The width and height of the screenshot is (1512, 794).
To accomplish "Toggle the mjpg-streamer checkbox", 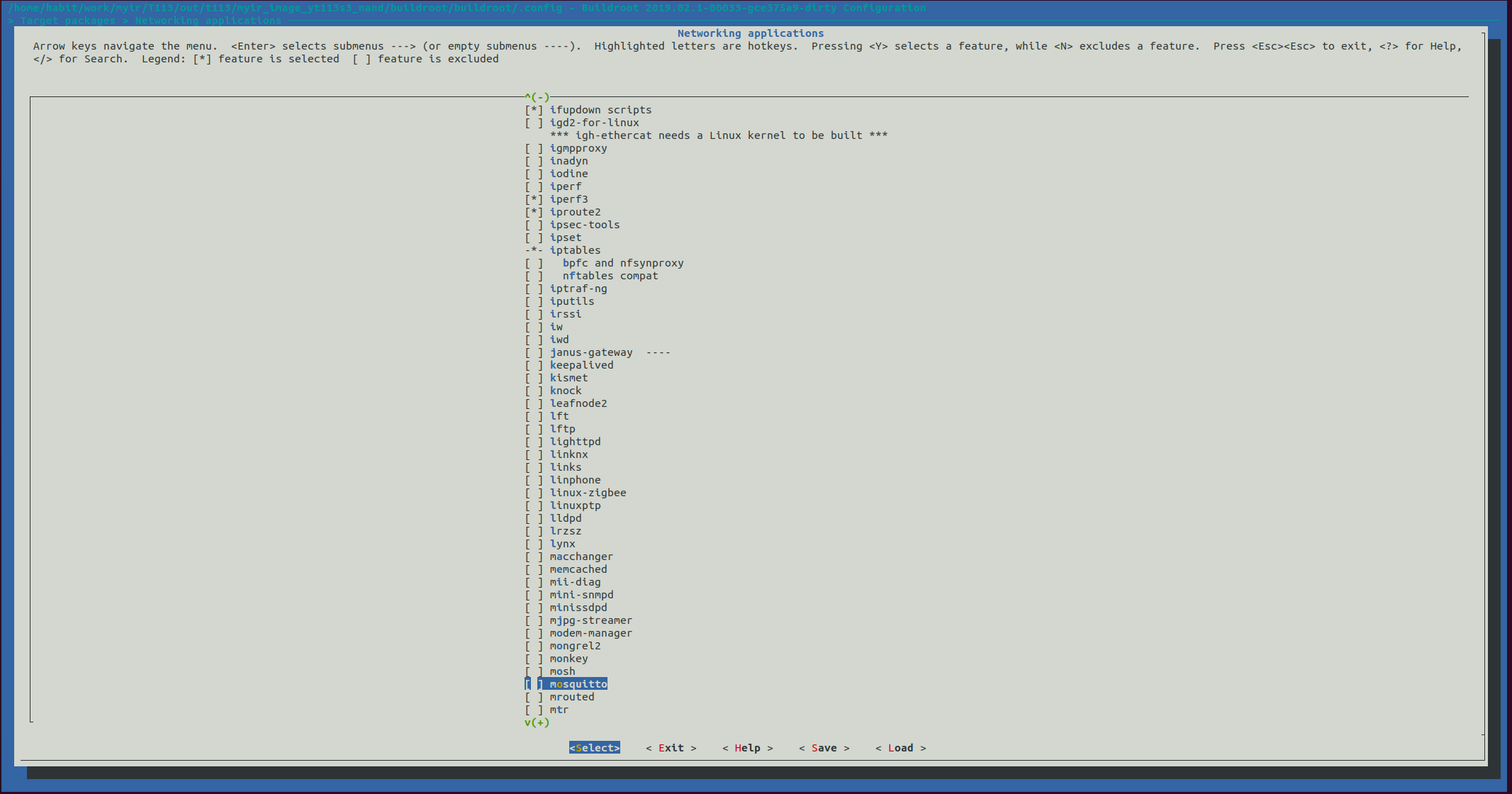I will coord(534,620).
